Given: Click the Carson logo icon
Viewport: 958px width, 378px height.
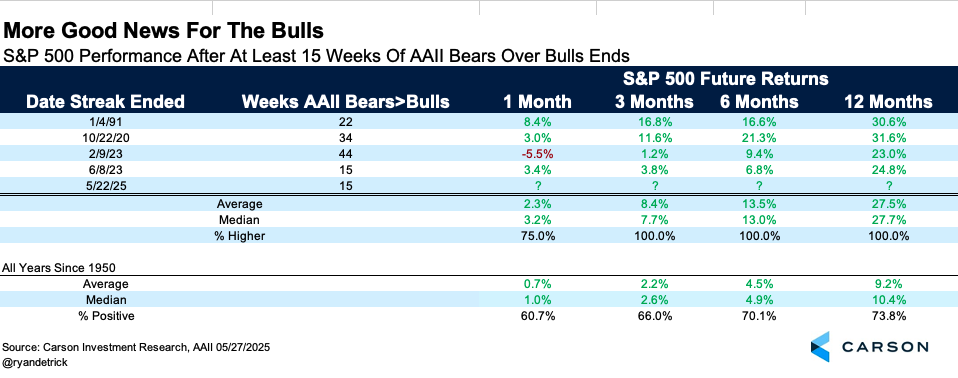Looking at the screenshot, I should [820, 347].
